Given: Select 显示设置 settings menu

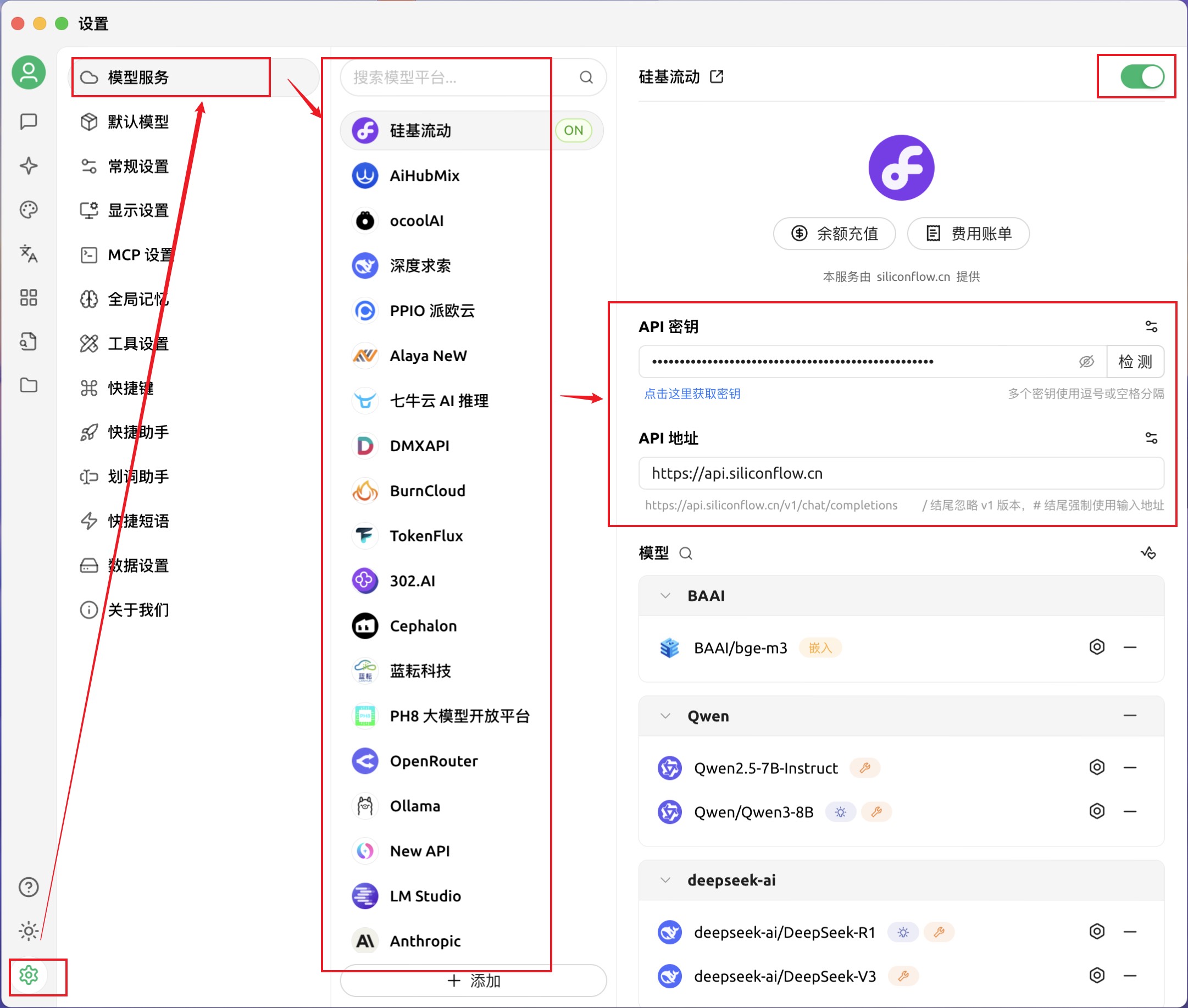Looking at the screenshot, I should click(193, 211).
